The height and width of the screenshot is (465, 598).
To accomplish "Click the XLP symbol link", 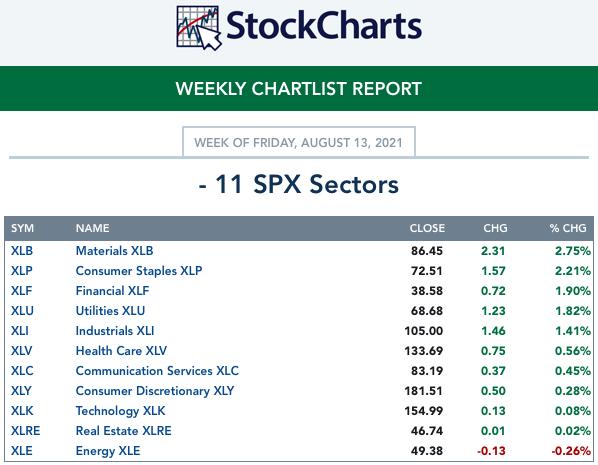I will [x=21, y=271].
